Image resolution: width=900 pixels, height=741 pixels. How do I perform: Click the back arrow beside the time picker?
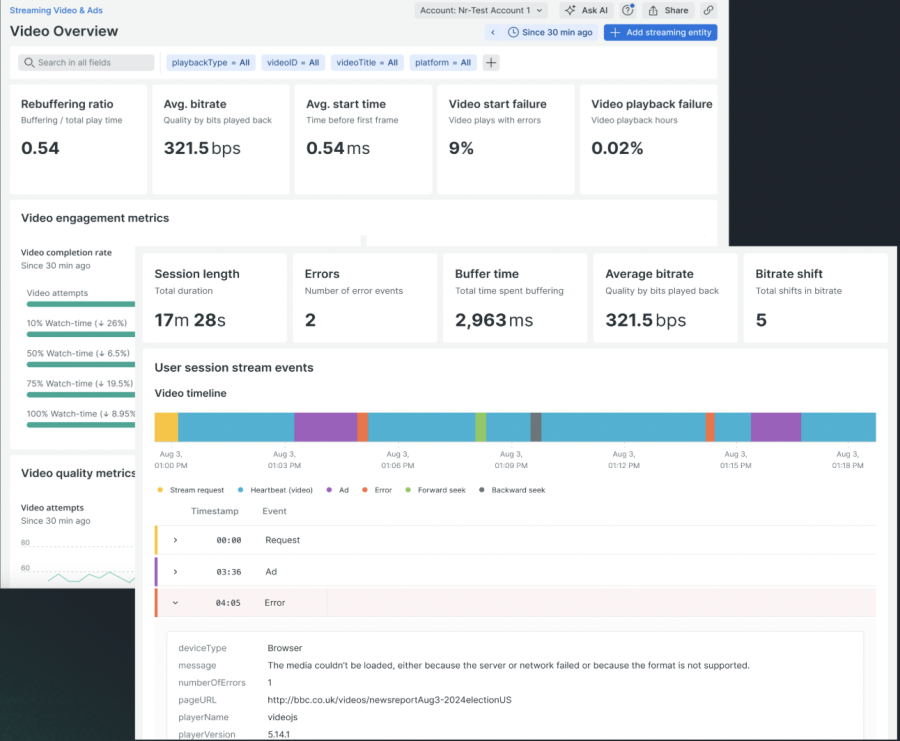pos(492,32)
